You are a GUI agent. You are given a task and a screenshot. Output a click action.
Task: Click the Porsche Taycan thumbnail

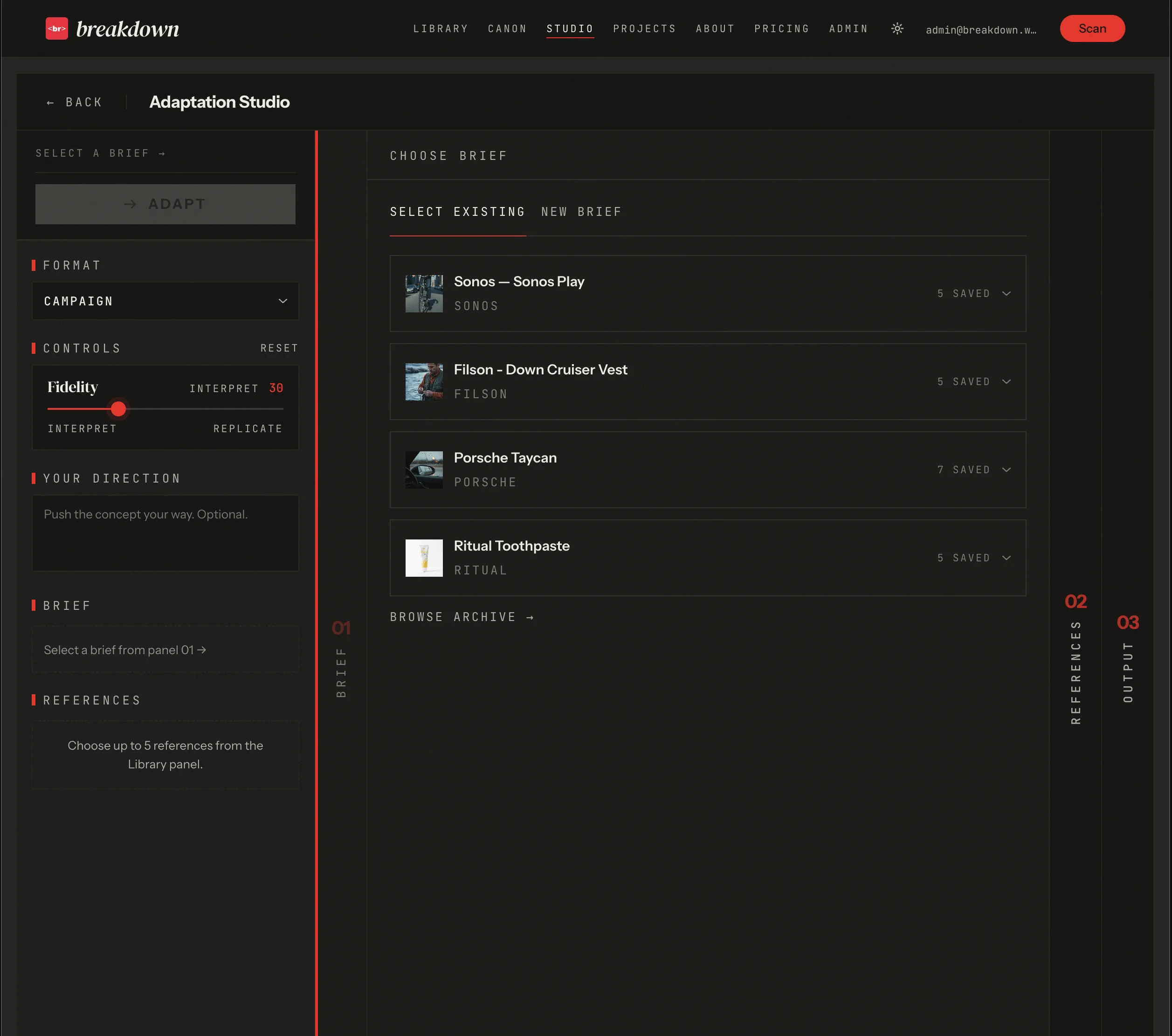click(424, 470)
